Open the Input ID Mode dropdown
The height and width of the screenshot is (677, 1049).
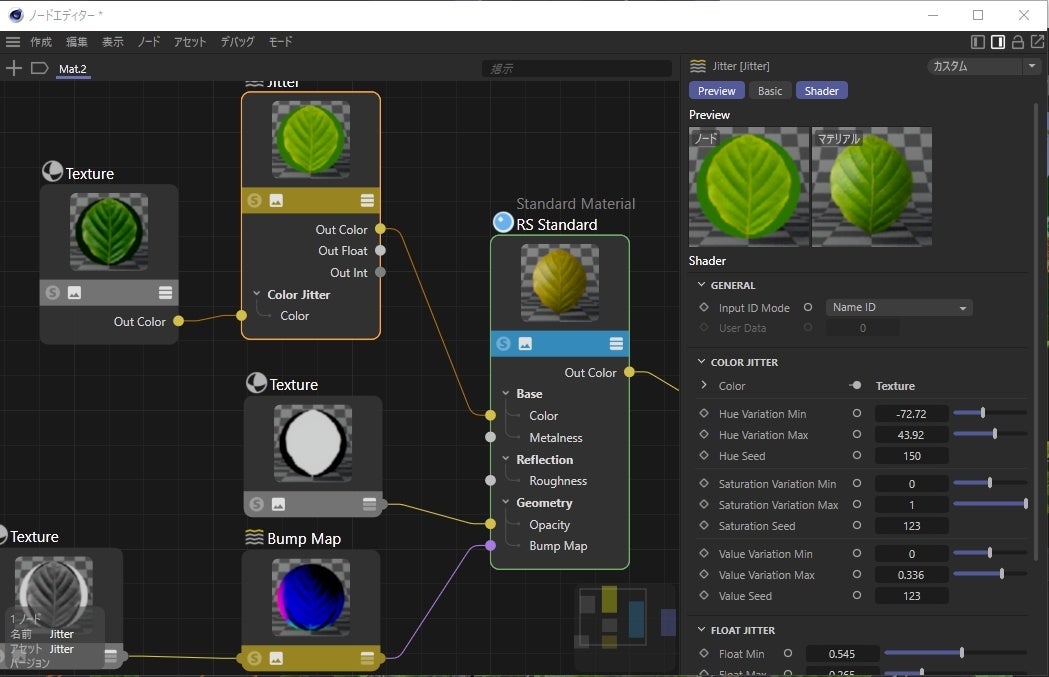tap(900, 308)
